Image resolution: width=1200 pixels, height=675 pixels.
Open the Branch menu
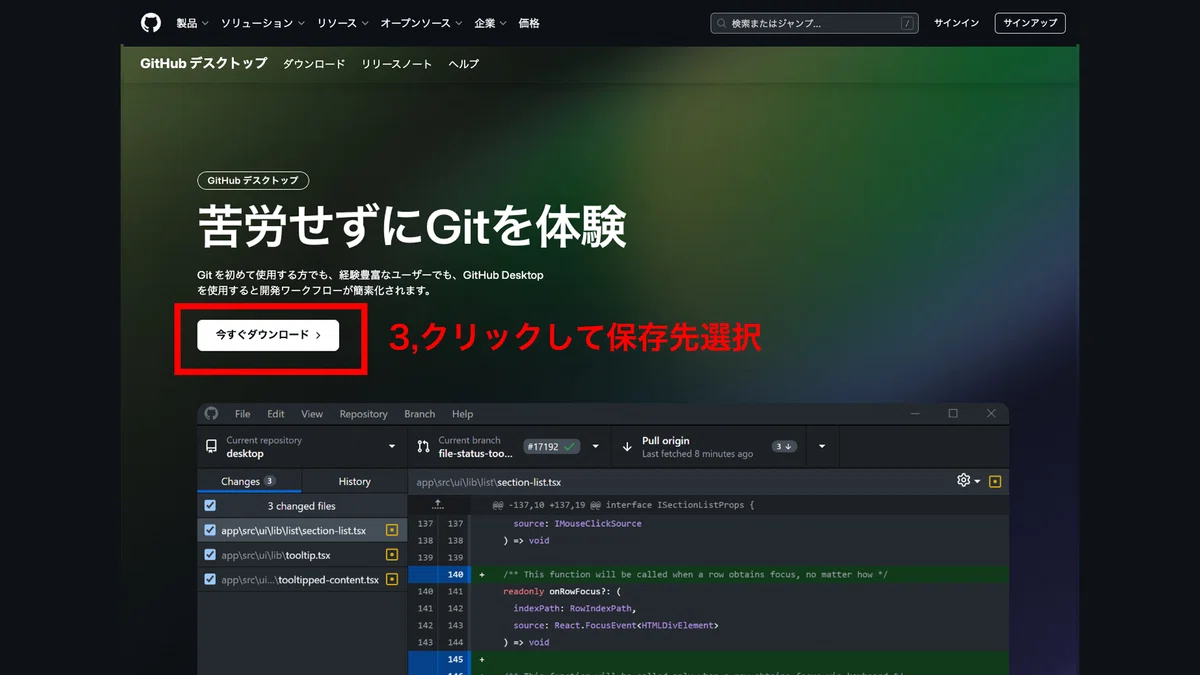pyautogui.click(x=420, y=414)
